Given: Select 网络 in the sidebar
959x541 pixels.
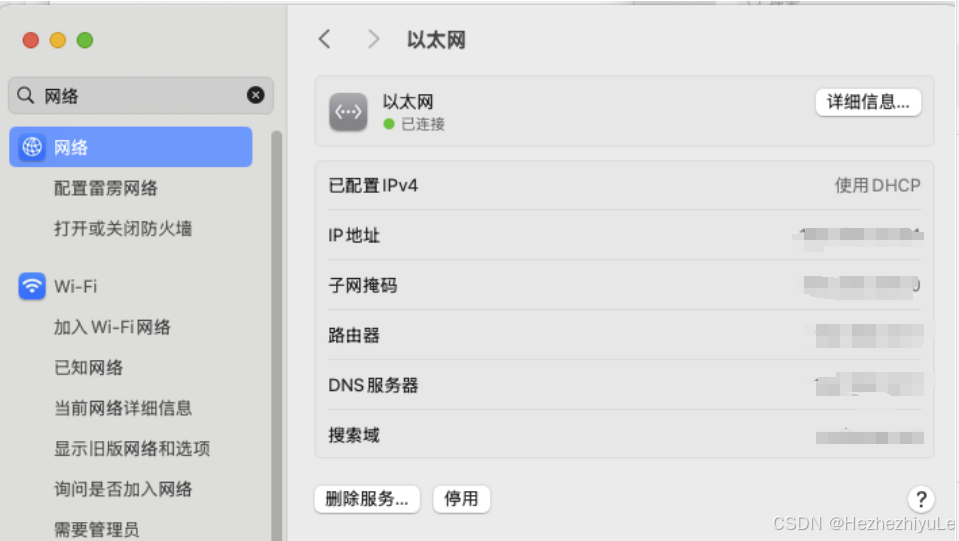Looking at the screenshot, I should 131,147.
